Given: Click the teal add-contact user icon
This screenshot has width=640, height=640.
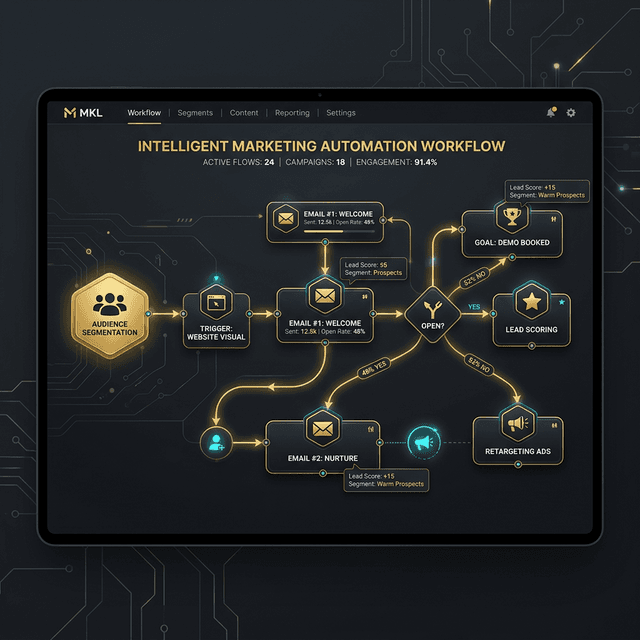Looking at the screenshot, I should tap(216, 443).
